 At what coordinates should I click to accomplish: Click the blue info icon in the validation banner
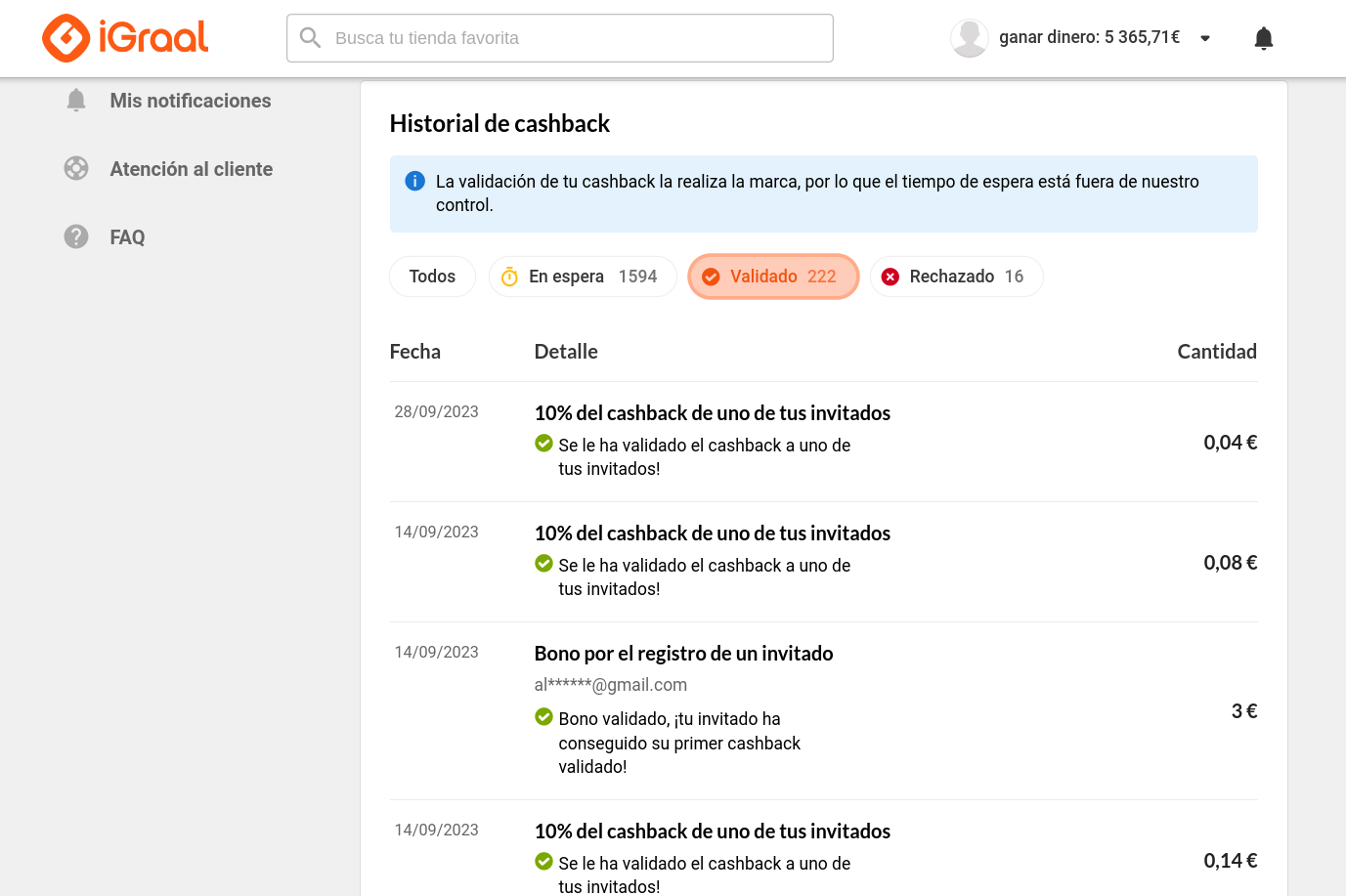pyautogui.click(x=414, y=181)
